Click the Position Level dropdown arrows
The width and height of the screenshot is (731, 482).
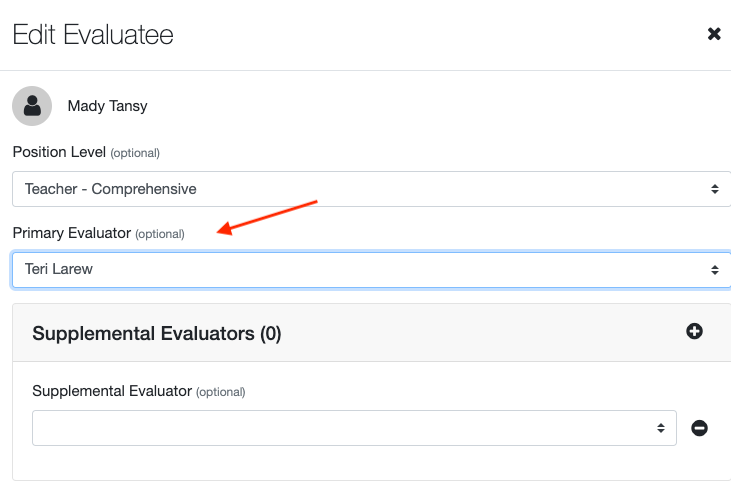pos(714,188)
